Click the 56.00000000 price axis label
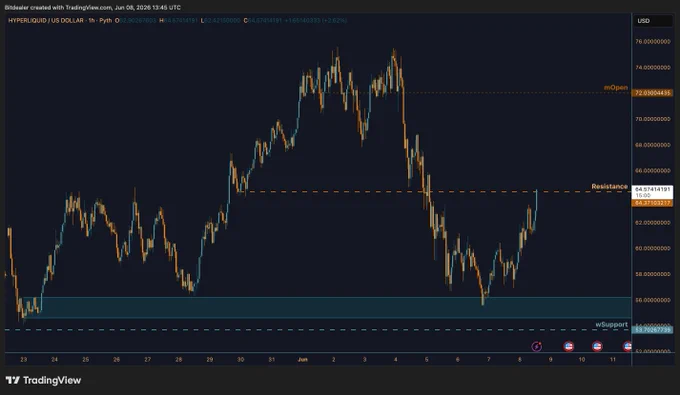This screenshot has width=680, height=395. pos(653,300)
